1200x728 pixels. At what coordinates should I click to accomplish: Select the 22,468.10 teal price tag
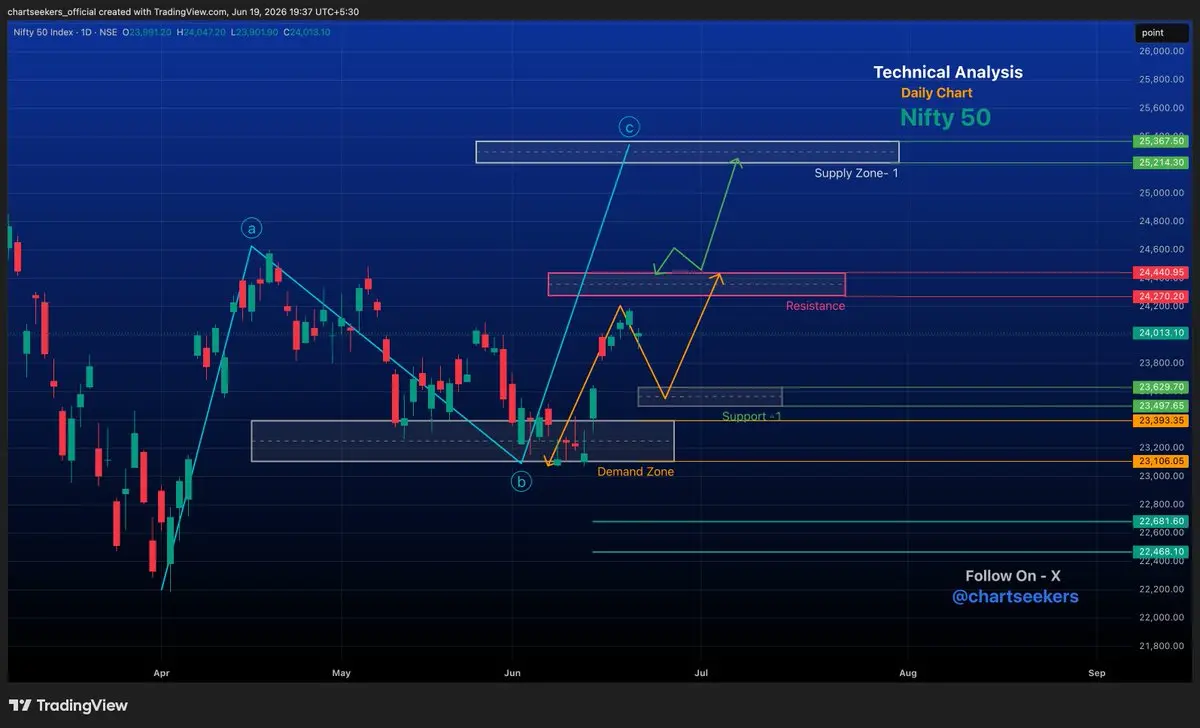click(x=1160, y=551)
